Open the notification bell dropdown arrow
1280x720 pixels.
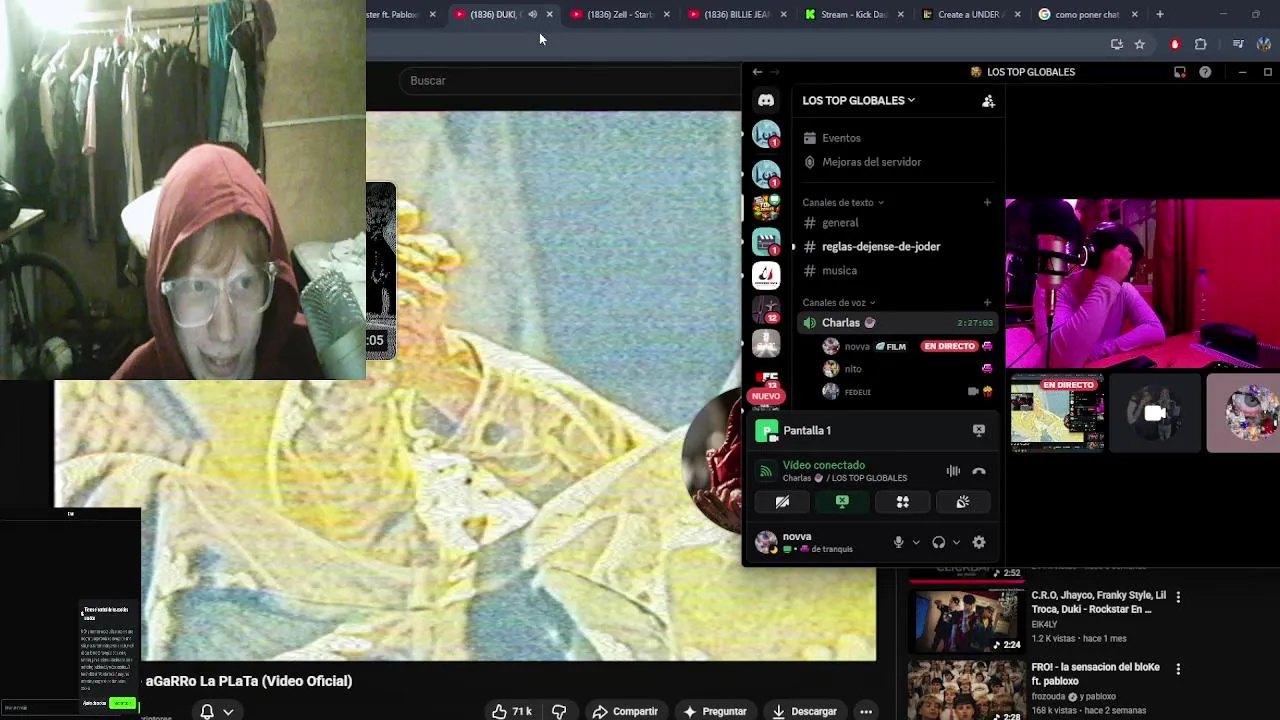pos(228,712)
